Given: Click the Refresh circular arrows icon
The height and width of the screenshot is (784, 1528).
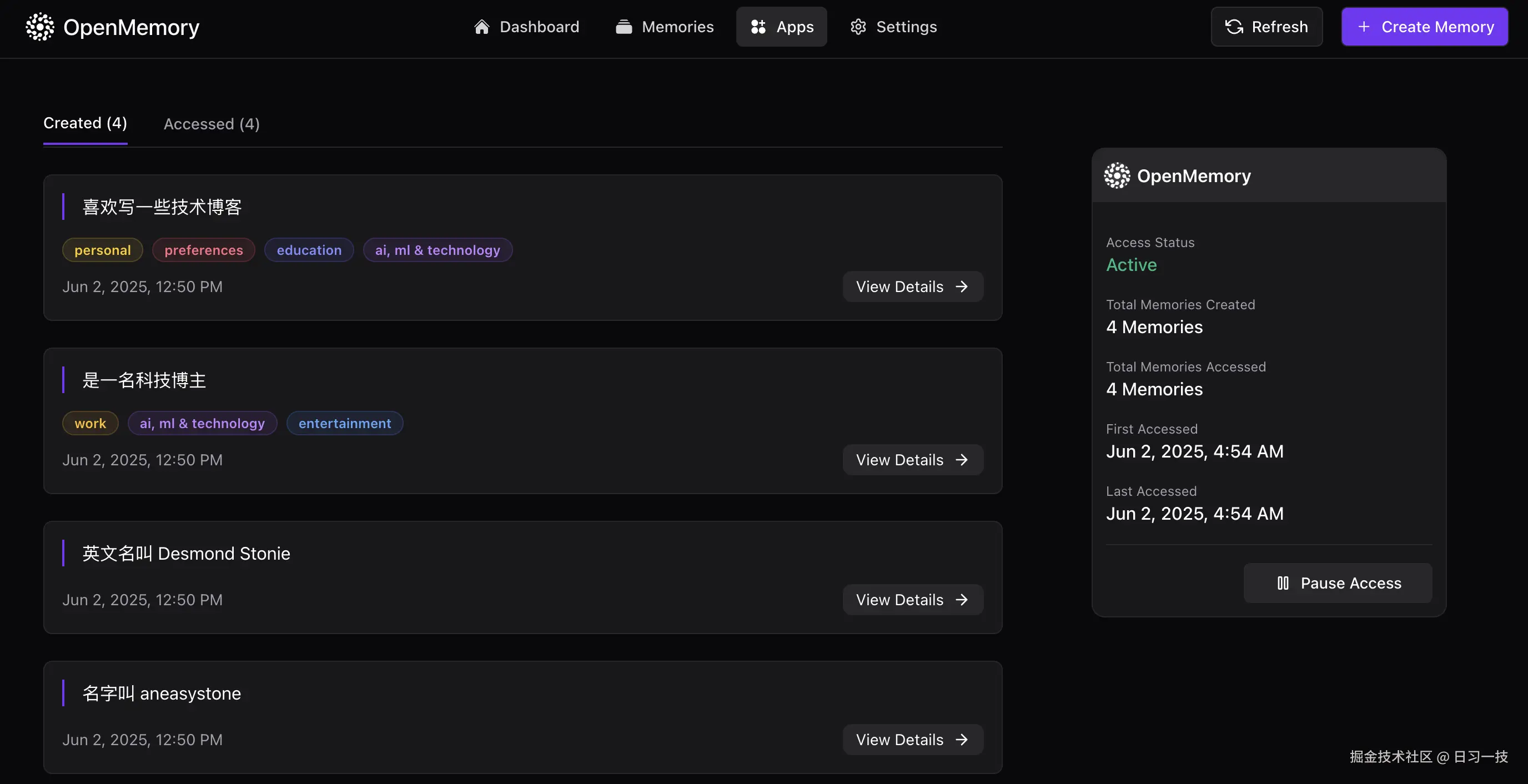Looking at the screenshot, I should click(x=1234, y=27).
